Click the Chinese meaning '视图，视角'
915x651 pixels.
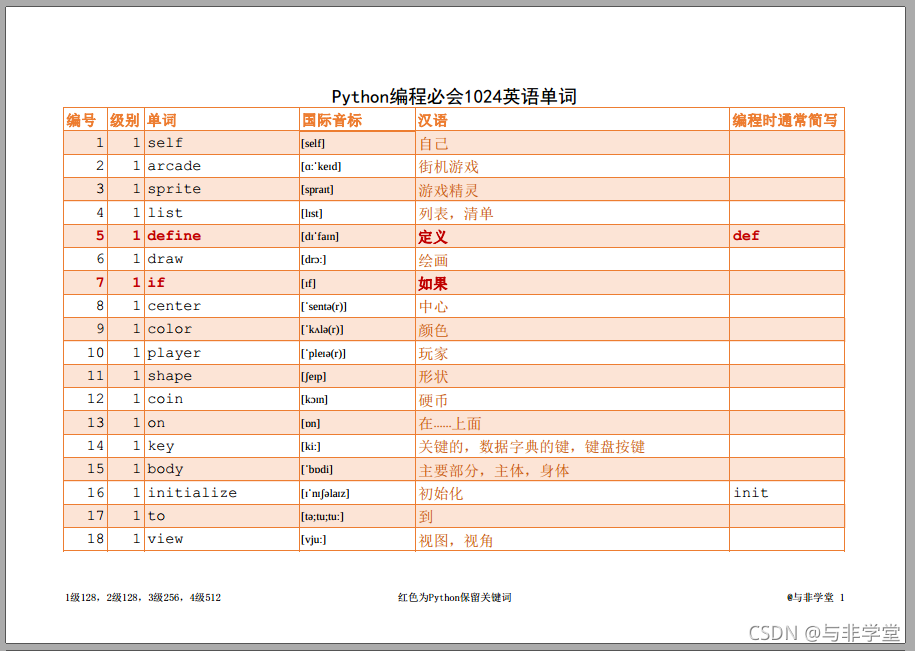pyautogui.click(x=456, y=540)
